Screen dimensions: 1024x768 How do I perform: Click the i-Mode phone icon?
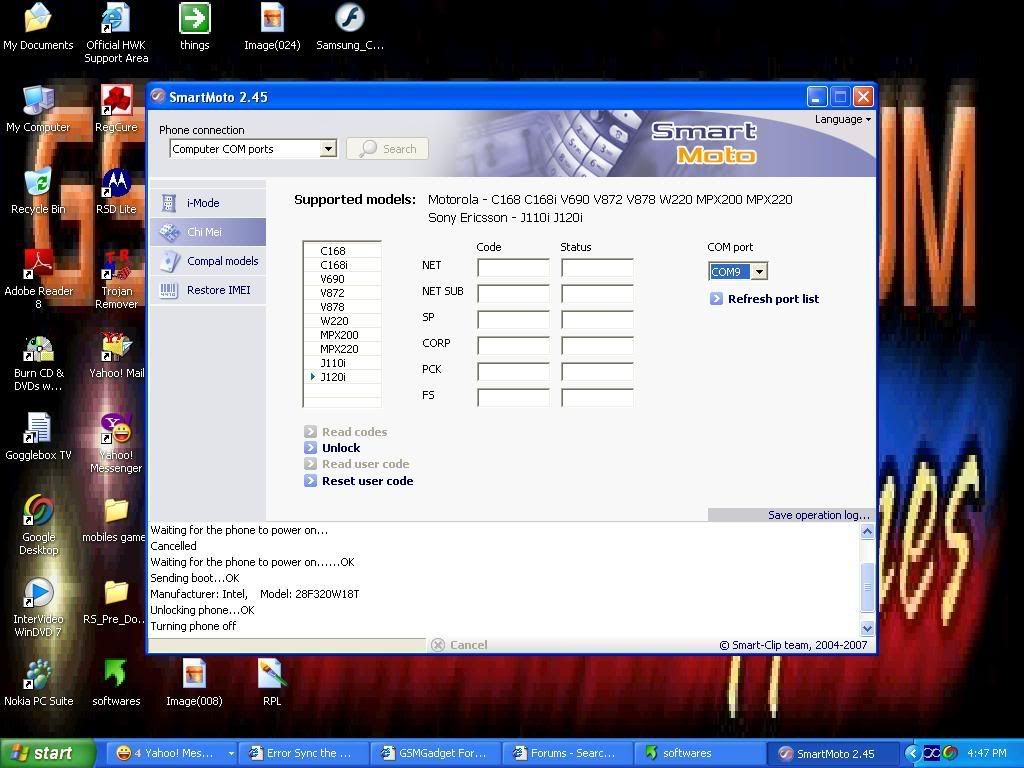pos(168,203)
